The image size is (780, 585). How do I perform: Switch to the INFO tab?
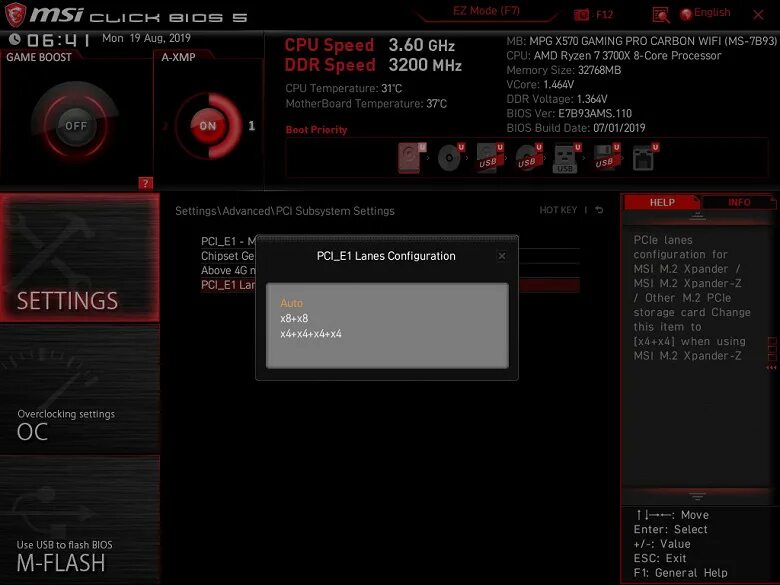tap(739, 202)
